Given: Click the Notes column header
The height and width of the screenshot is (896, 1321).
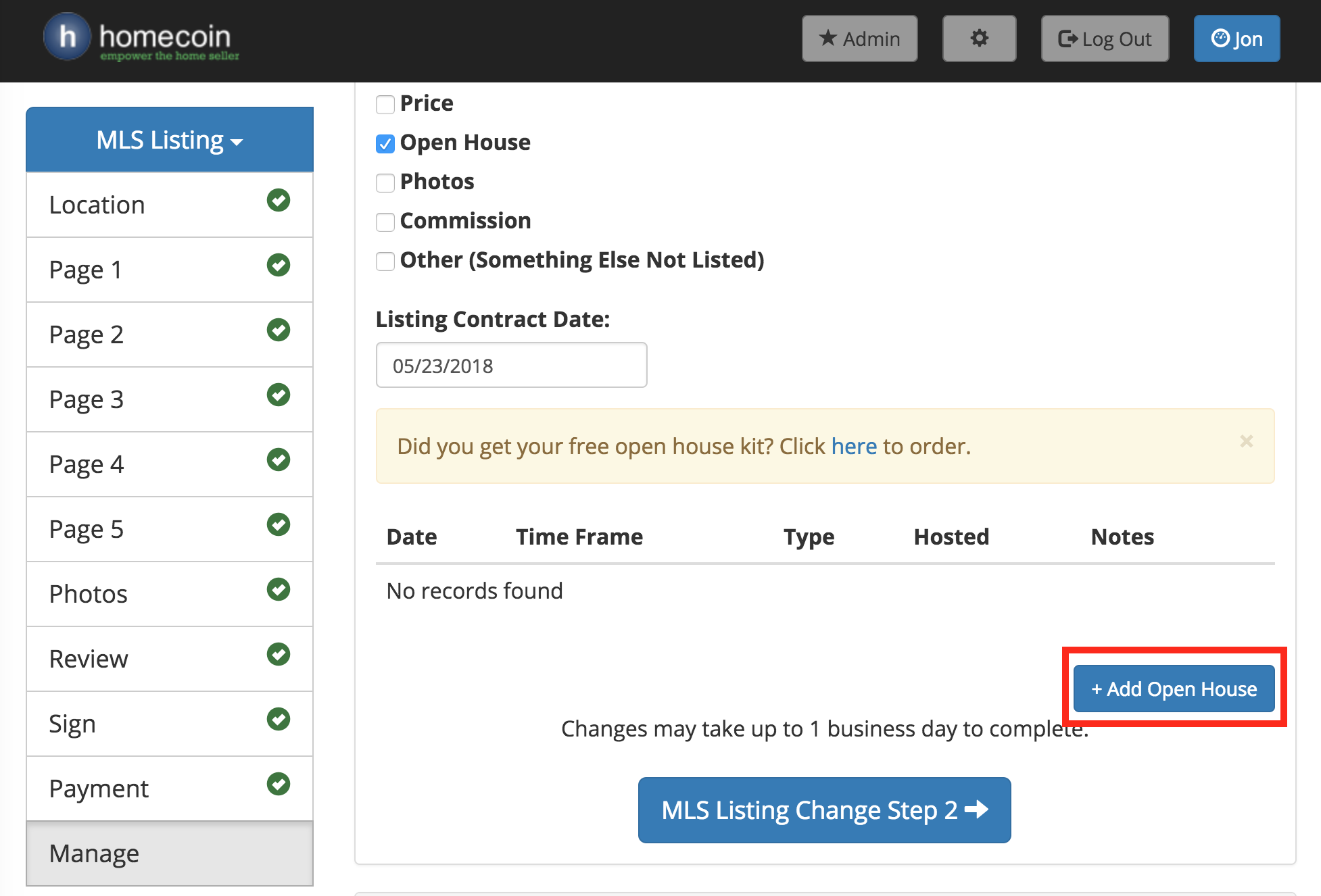Looking at the screenshot, I should coord(1122,537).
